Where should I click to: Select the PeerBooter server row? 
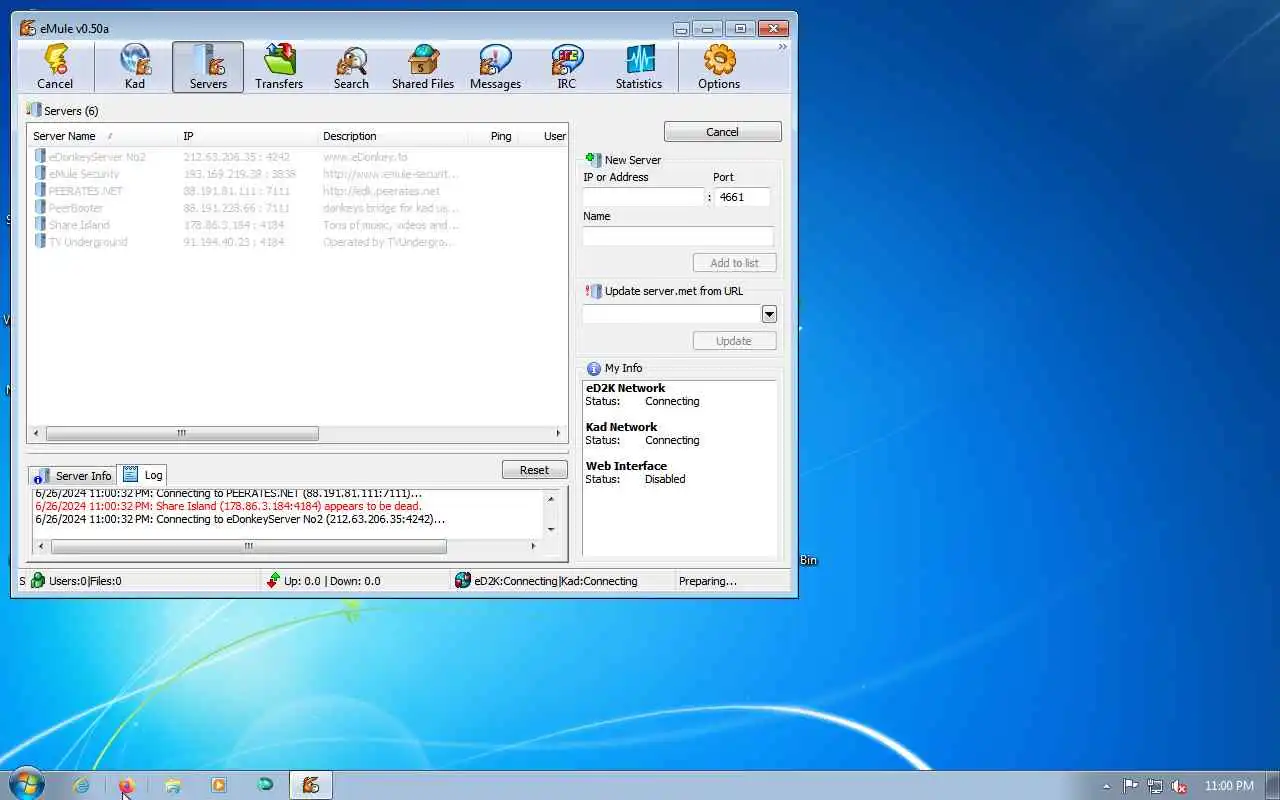[x=297, y=208]
